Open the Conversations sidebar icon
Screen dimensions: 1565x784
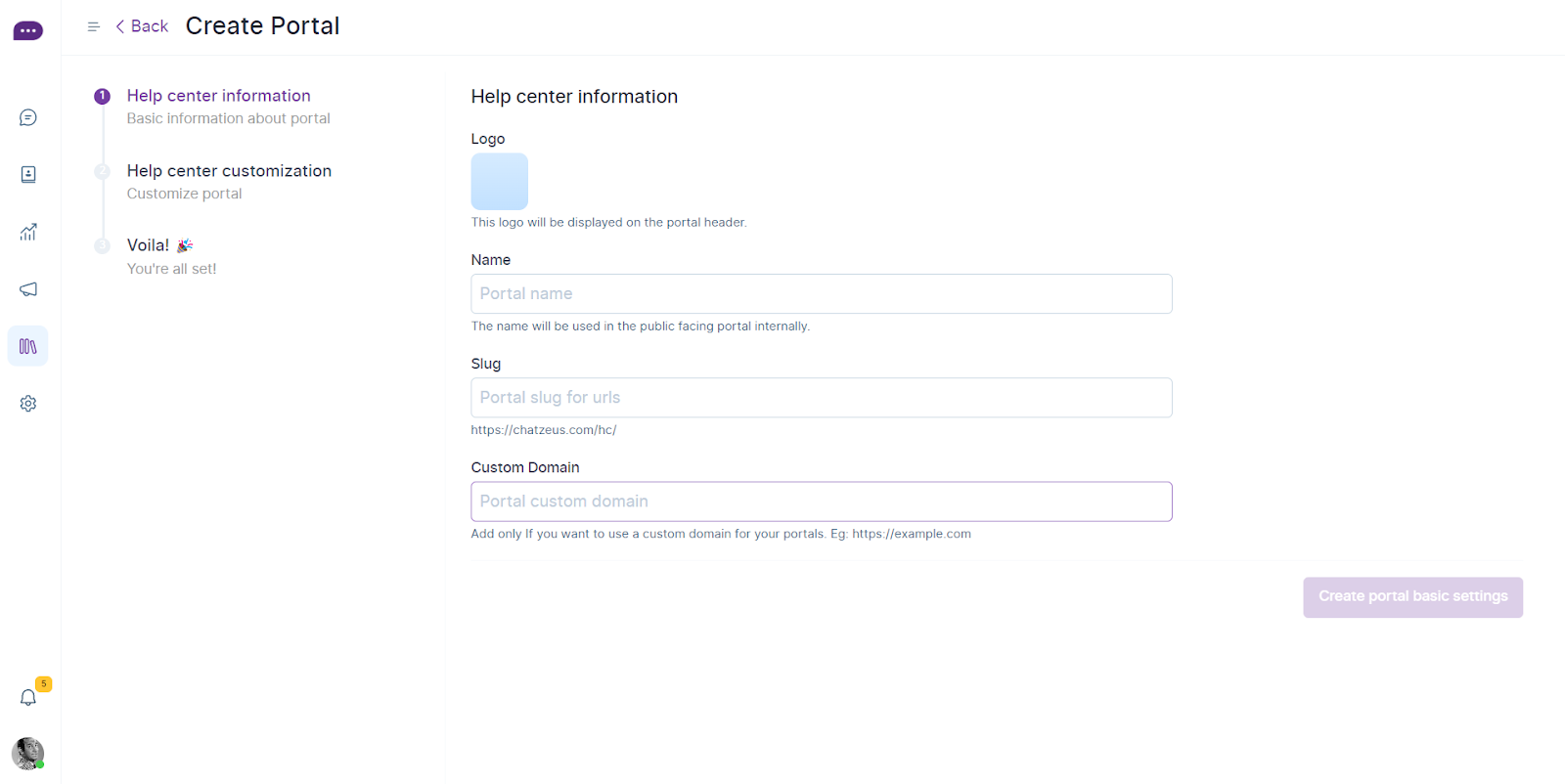coord(28,117)
